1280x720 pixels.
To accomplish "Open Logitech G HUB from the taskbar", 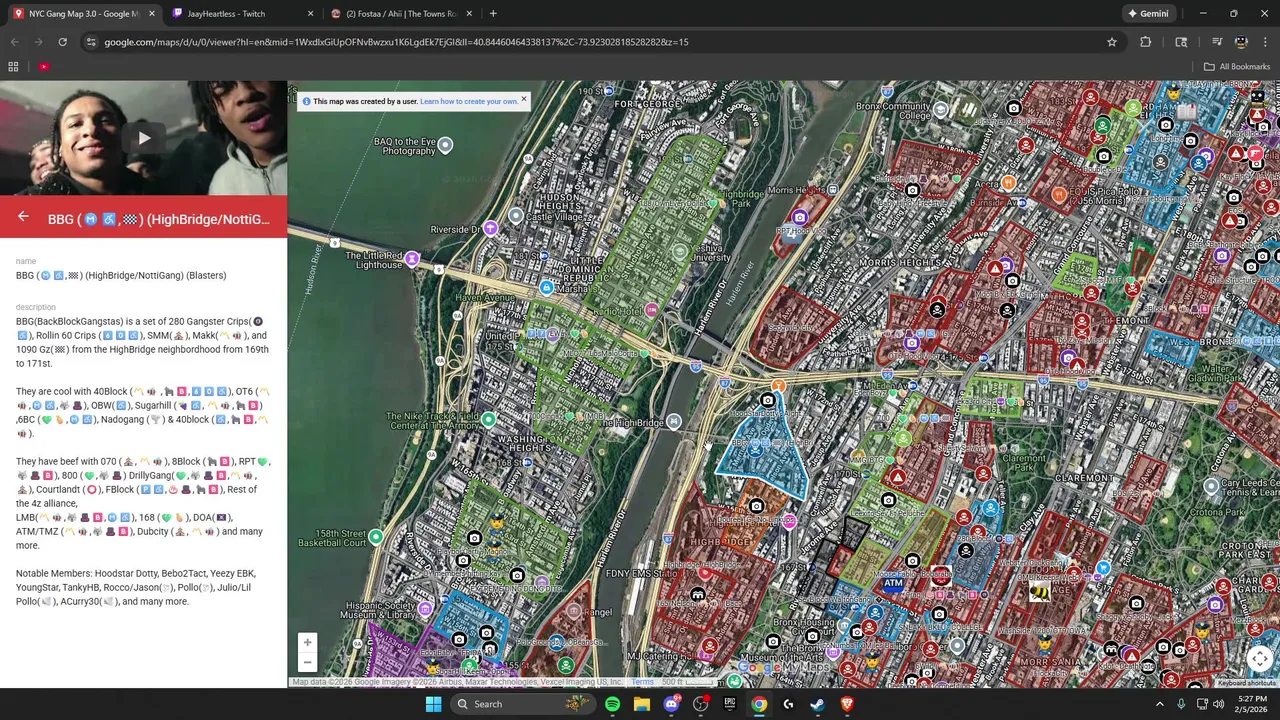I will pos(788,704).
